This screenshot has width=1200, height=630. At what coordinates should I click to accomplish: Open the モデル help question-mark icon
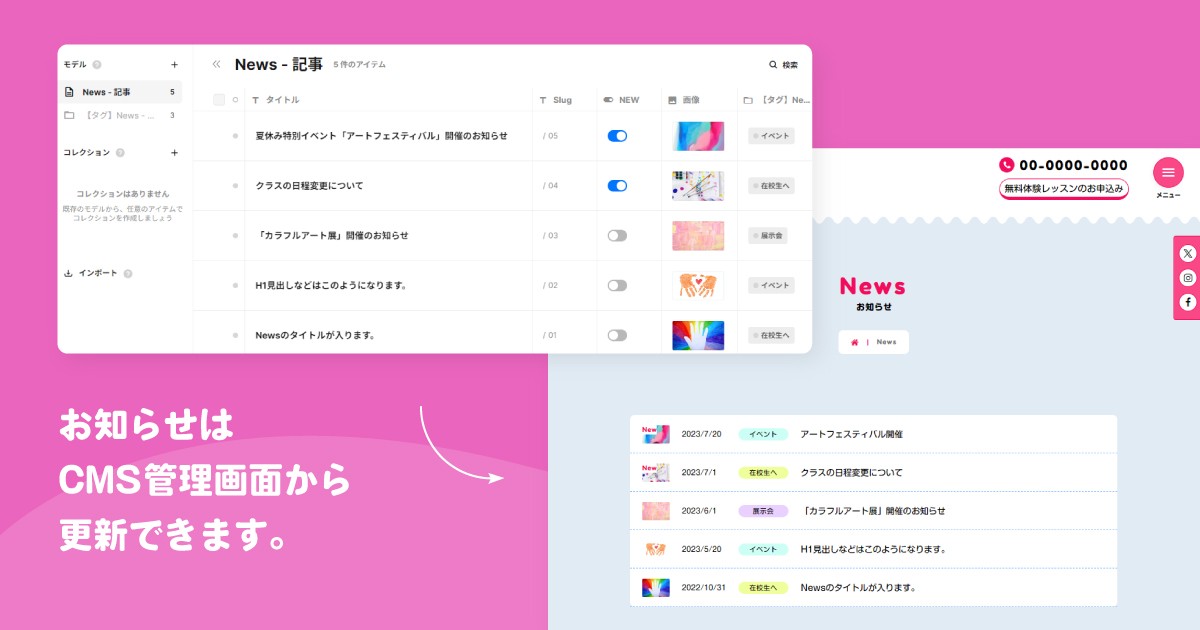[96, 64]
